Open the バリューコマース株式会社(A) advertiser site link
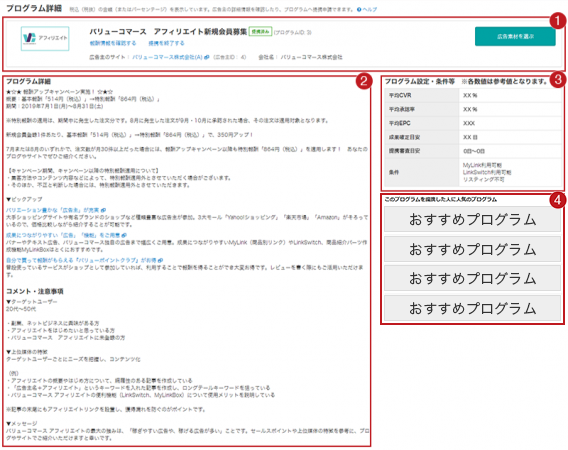This screenshot has height=450, width=568. click(167, 57)
